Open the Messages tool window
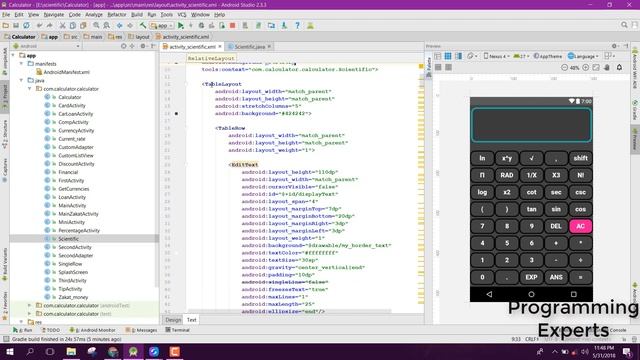This screenshot has height=360, width=640. pyautogui.click(x=141, y=330)
